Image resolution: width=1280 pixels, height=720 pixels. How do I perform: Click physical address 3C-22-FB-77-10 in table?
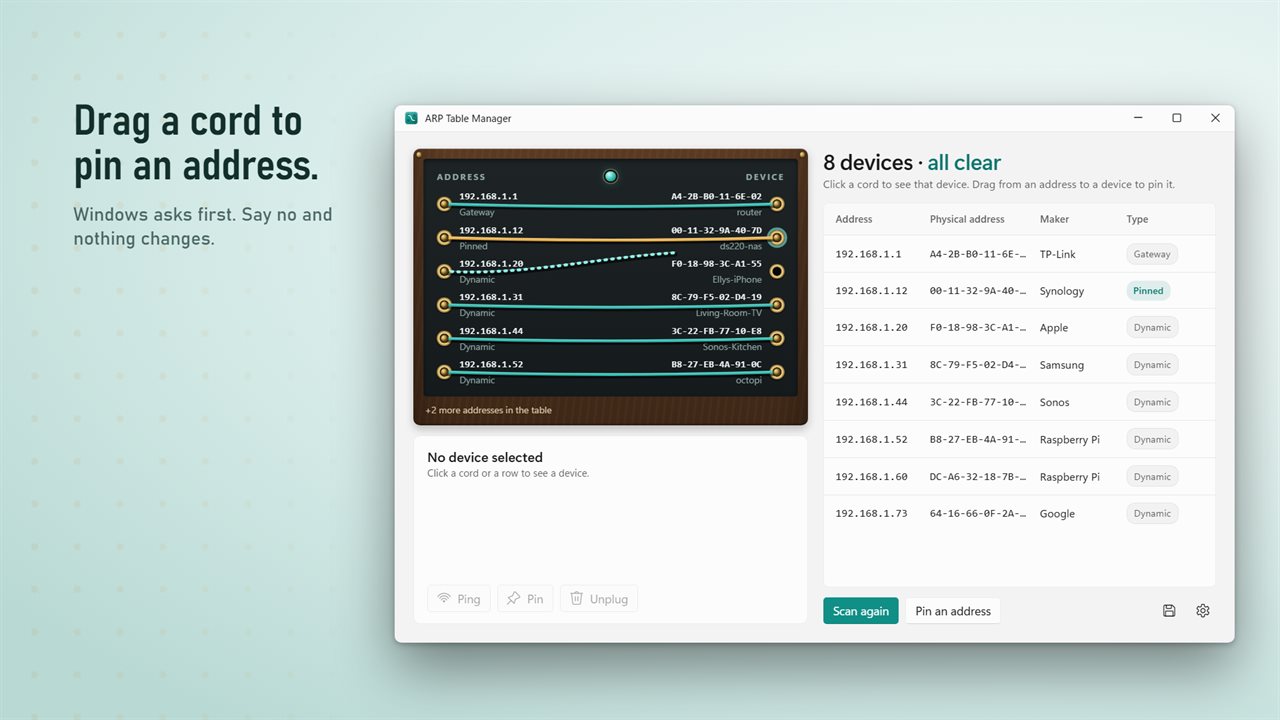click(x=978, y=402)
